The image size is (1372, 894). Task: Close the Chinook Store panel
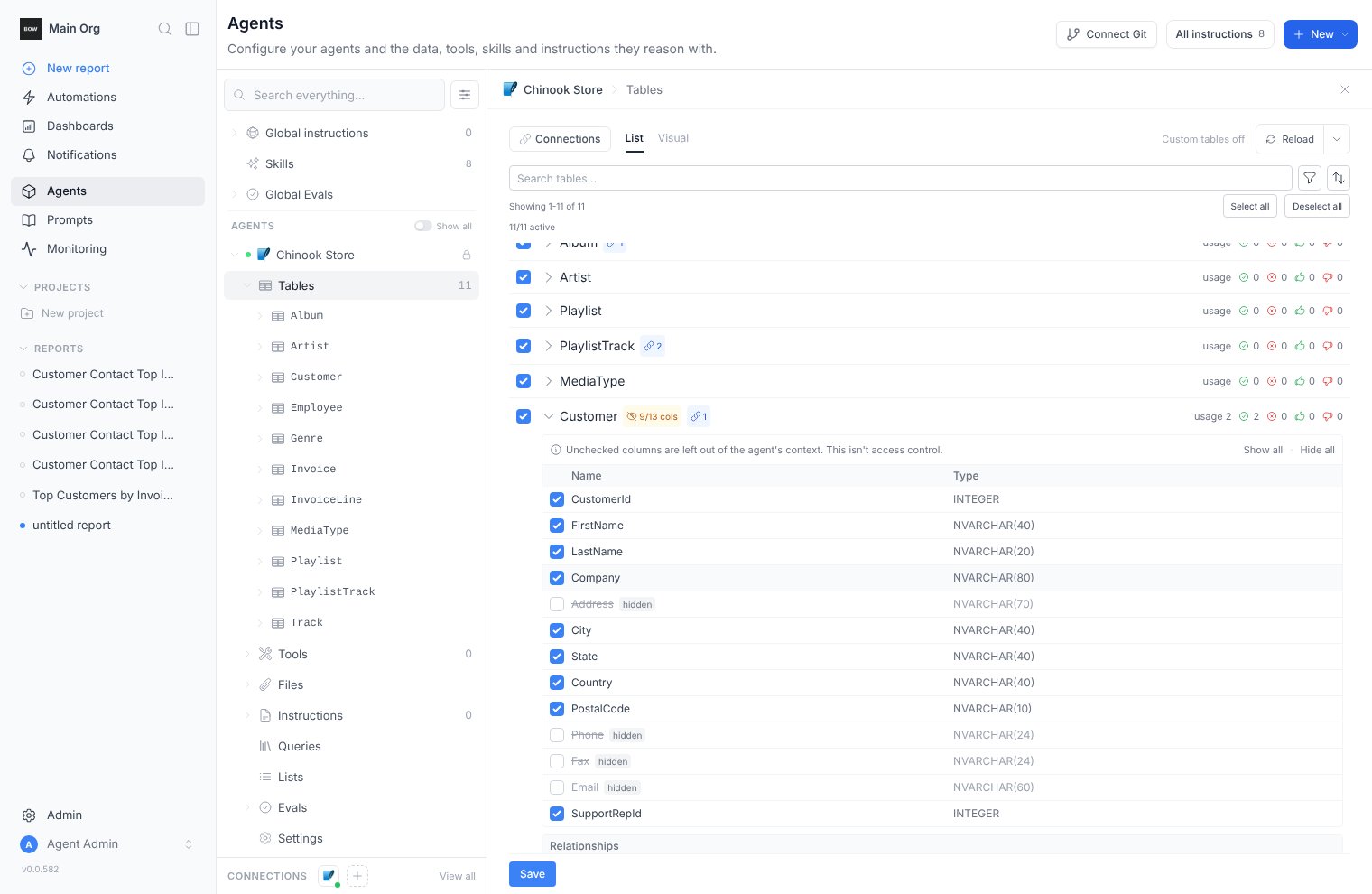coord(1345,89)
